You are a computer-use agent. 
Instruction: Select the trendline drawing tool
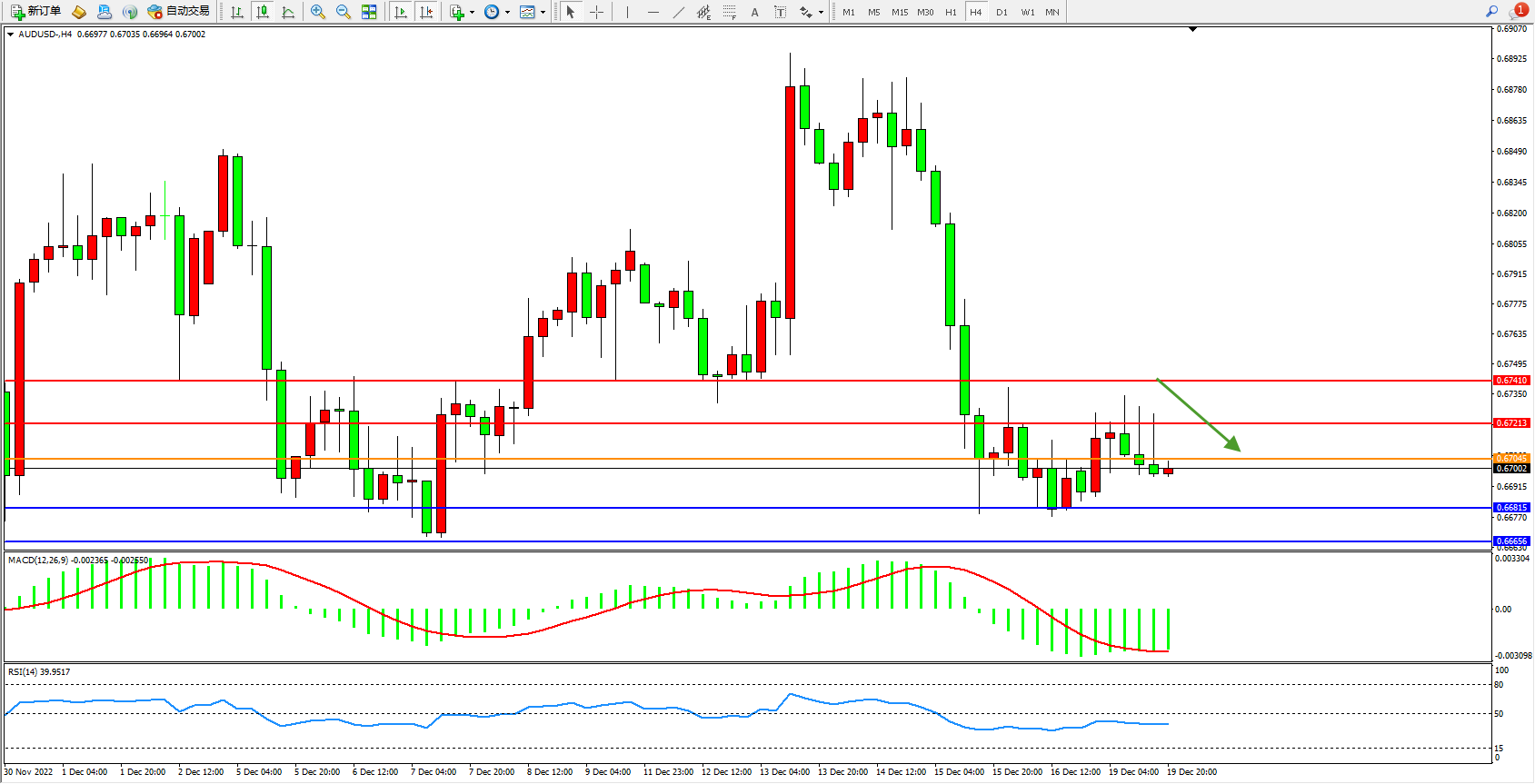[x=679, y=12]
